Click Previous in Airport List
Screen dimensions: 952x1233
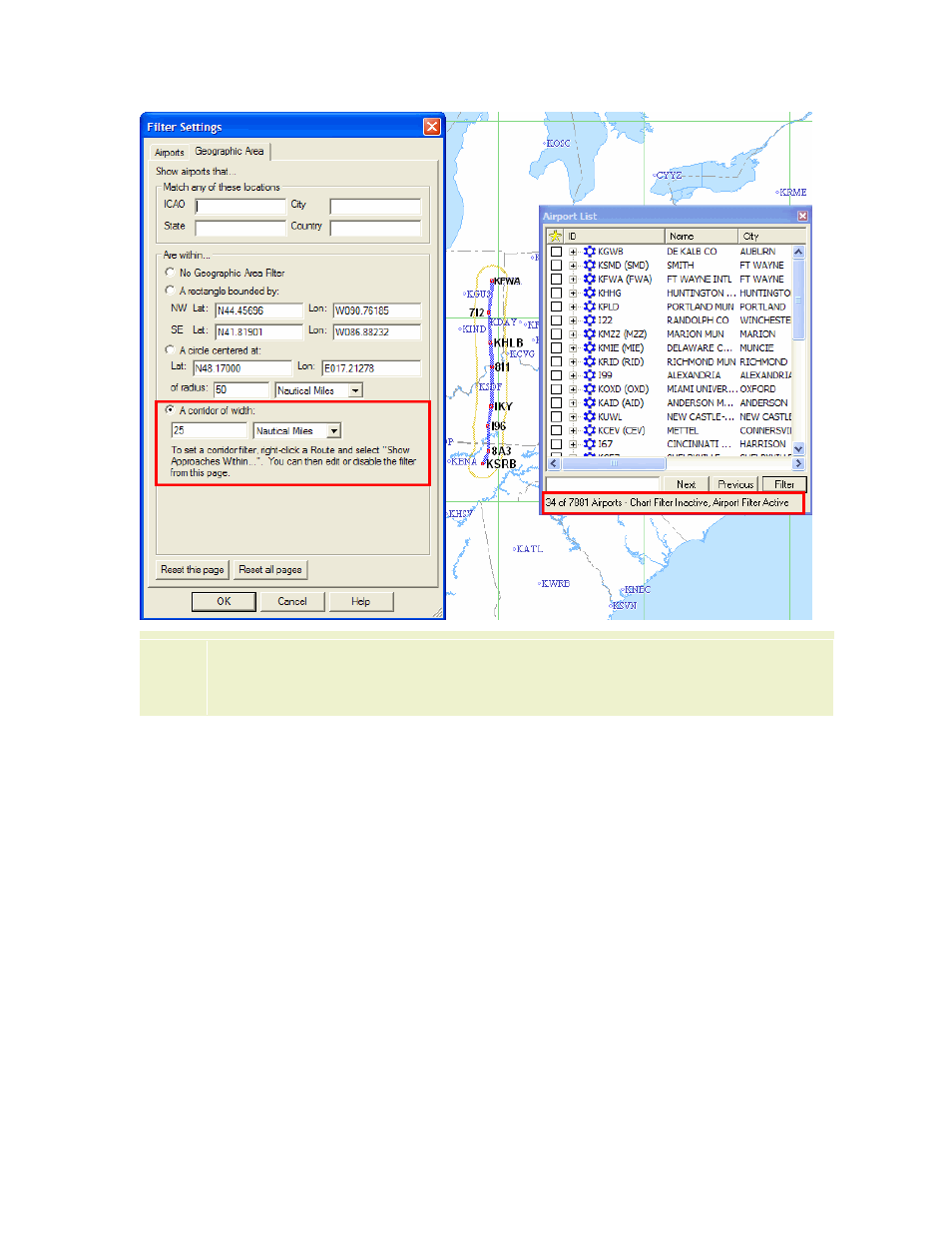tap(735, 484)
